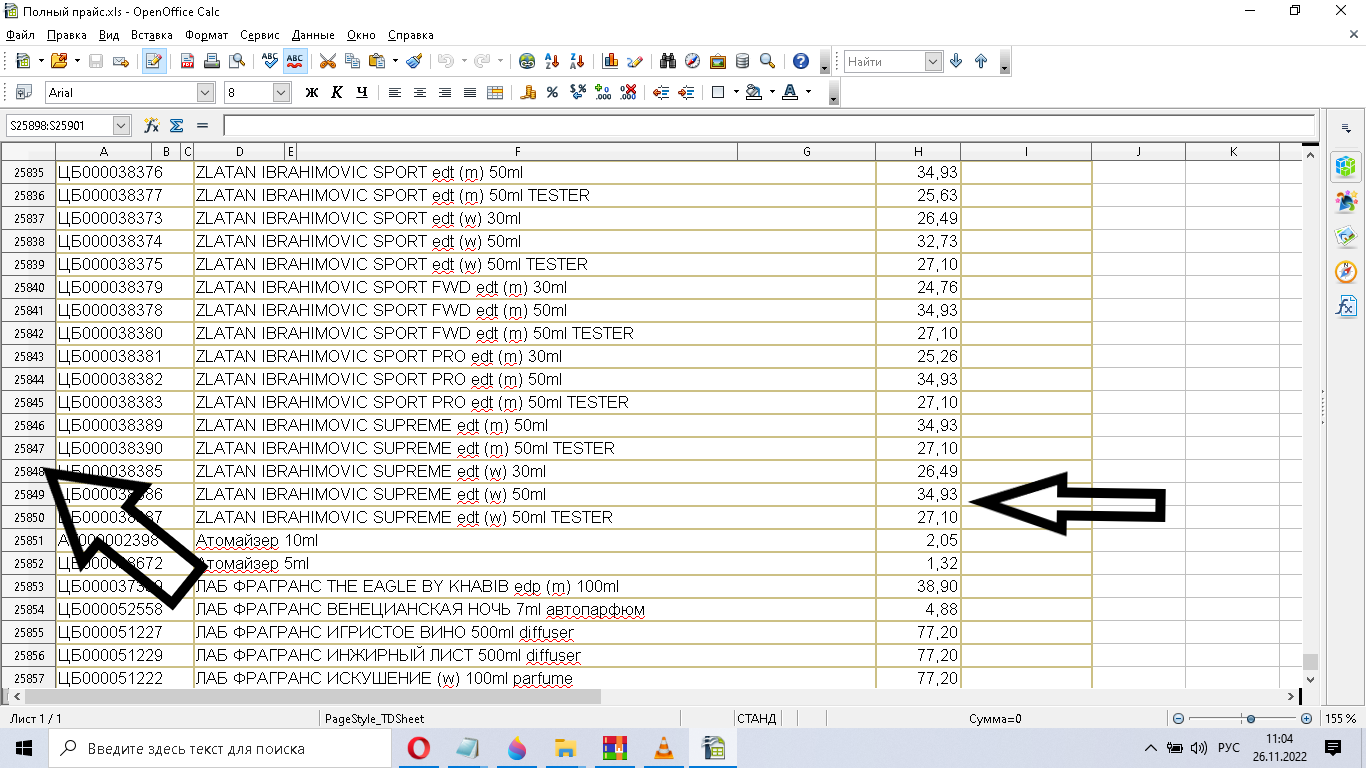The height and width of the screenshot is (768, 1366).
Task: Run the spelling check
Action: 270,61
